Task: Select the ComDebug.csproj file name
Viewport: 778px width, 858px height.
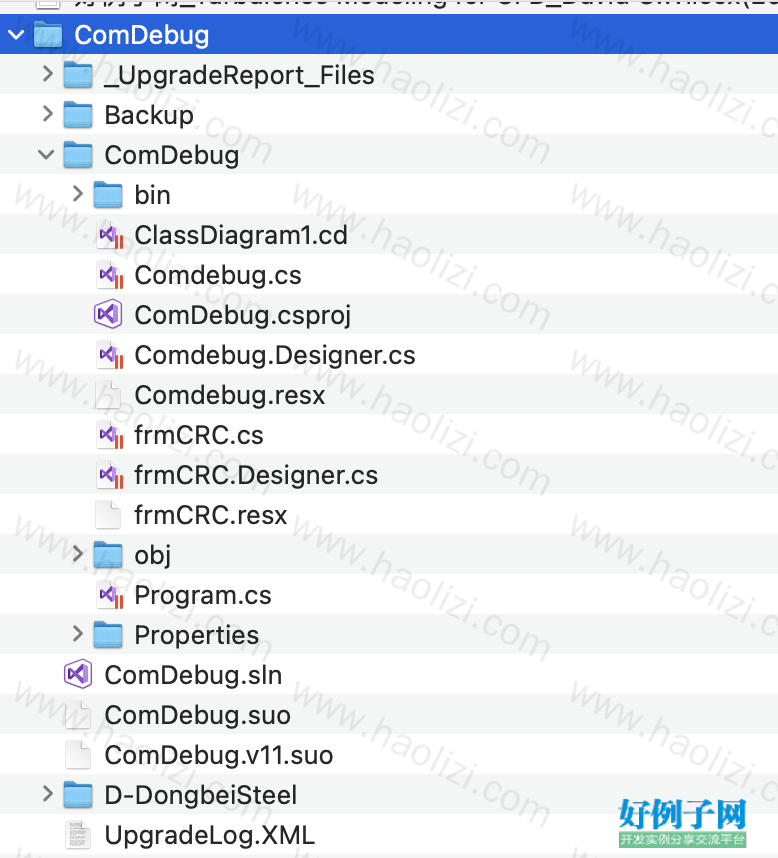Action: point(243,316)
